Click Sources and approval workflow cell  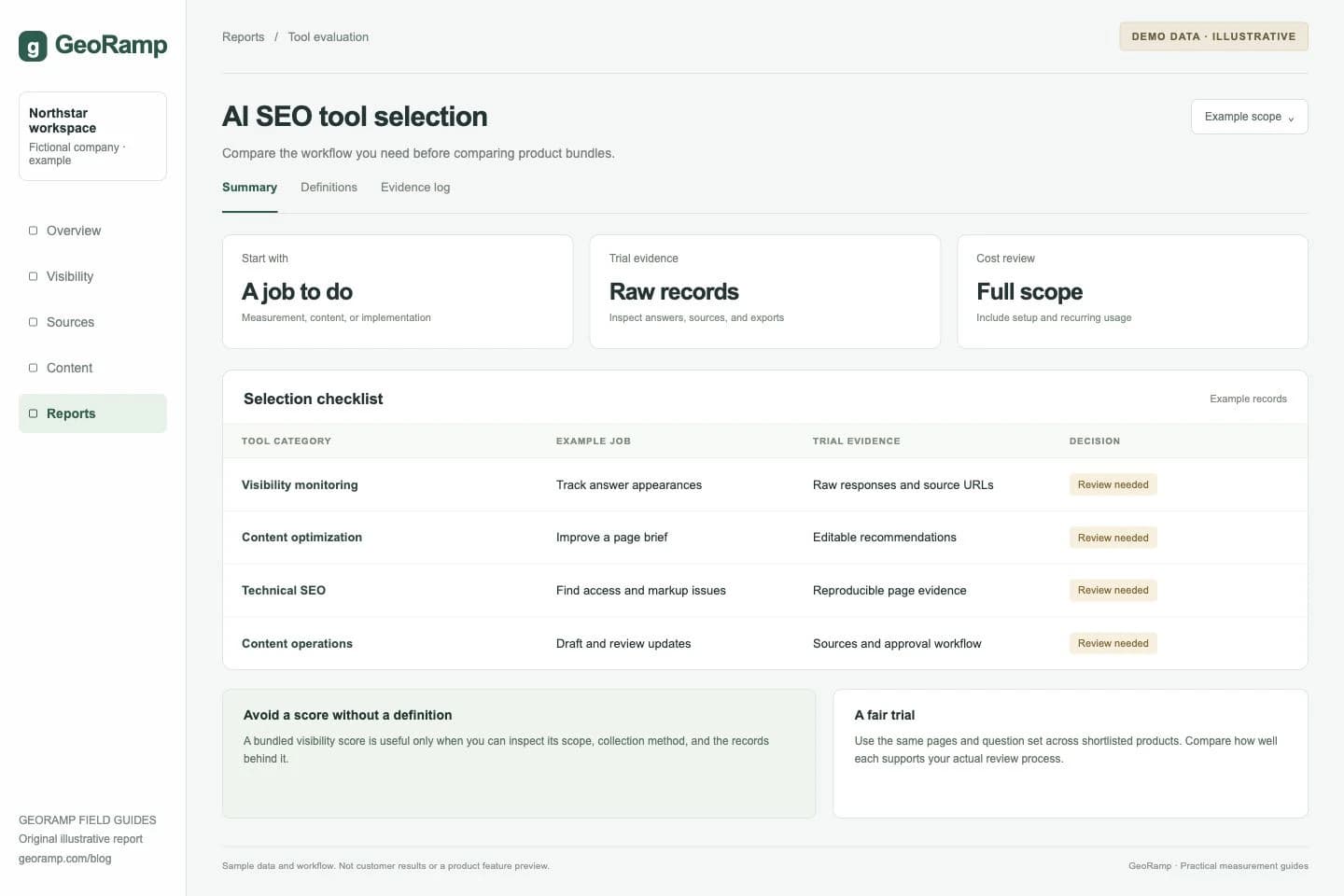(897, 643)
